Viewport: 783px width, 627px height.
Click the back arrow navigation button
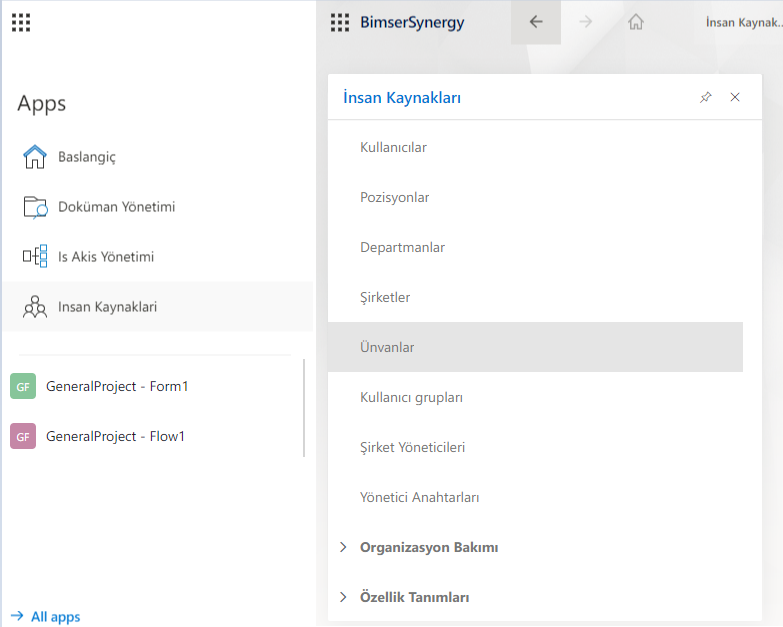pos(536,22)
